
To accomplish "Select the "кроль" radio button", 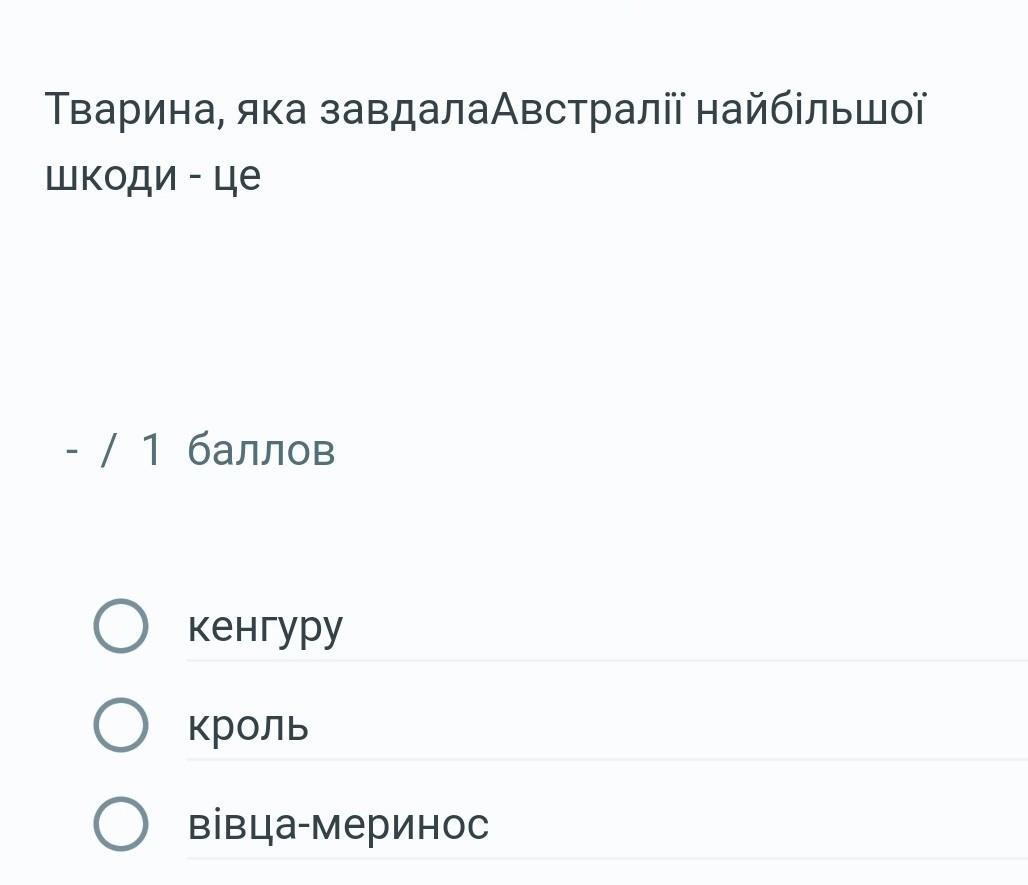I will 121,725.
